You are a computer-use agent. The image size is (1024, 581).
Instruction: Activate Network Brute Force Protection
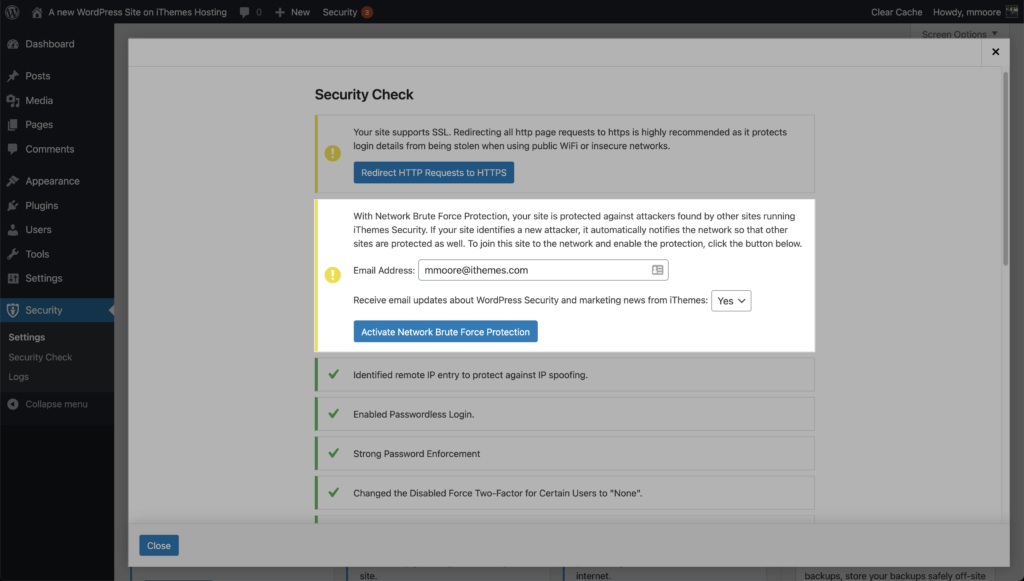click(445, 332)
